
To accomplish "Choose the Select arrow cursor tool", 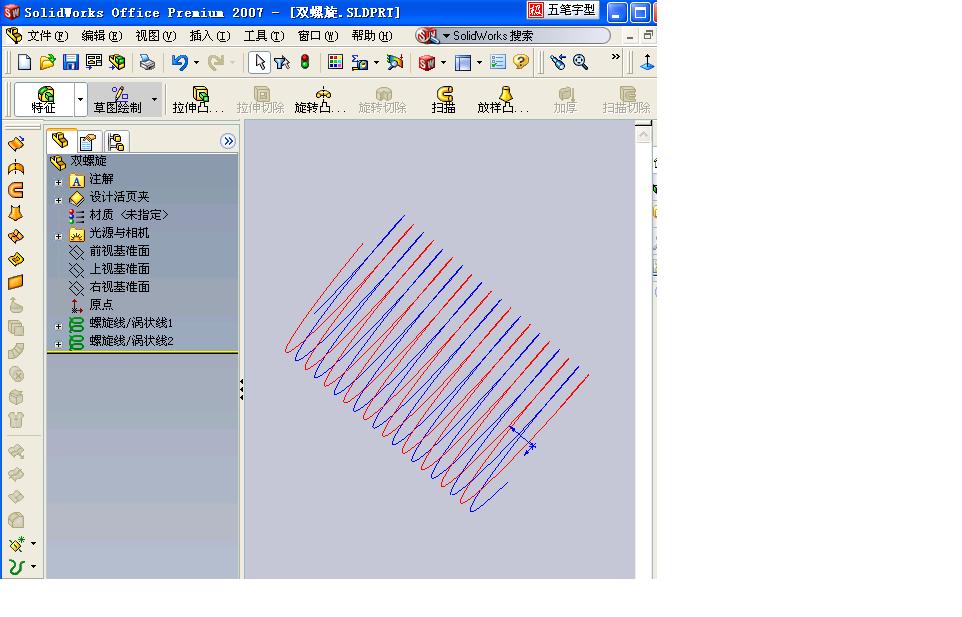I will (x=260, y=62).
